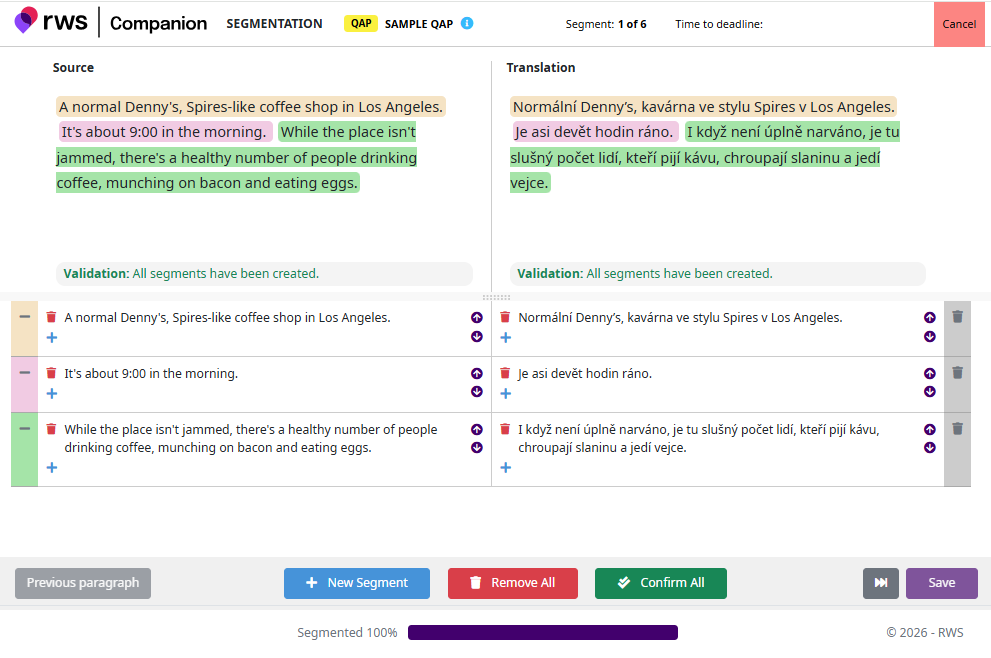This screenshot has height=658, width=991.
Task: Collapse the pink second segment row
Action: click(x=24, y=373)
